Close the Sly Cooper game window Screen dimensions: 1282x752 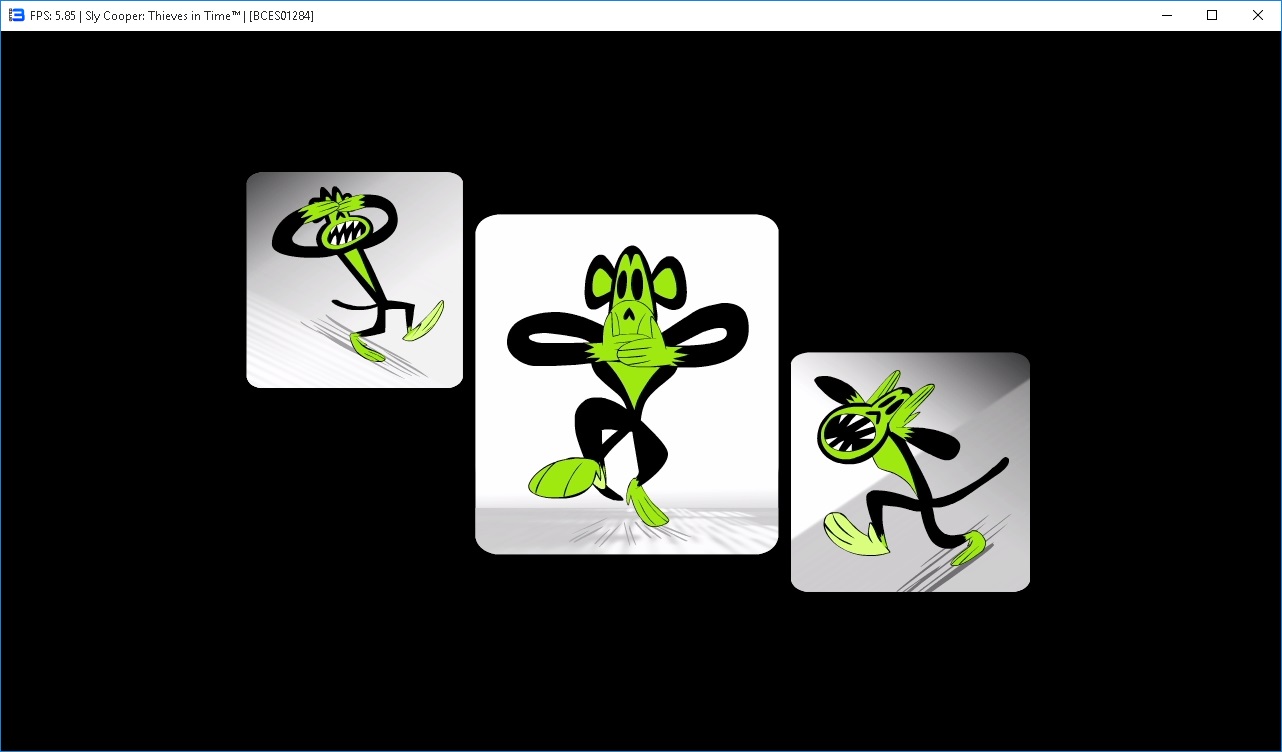[1258, 15]
